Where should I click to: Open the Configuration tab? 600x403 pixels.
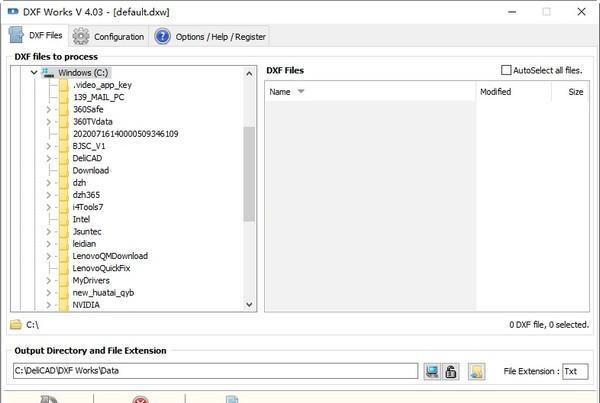click(109, 36)
